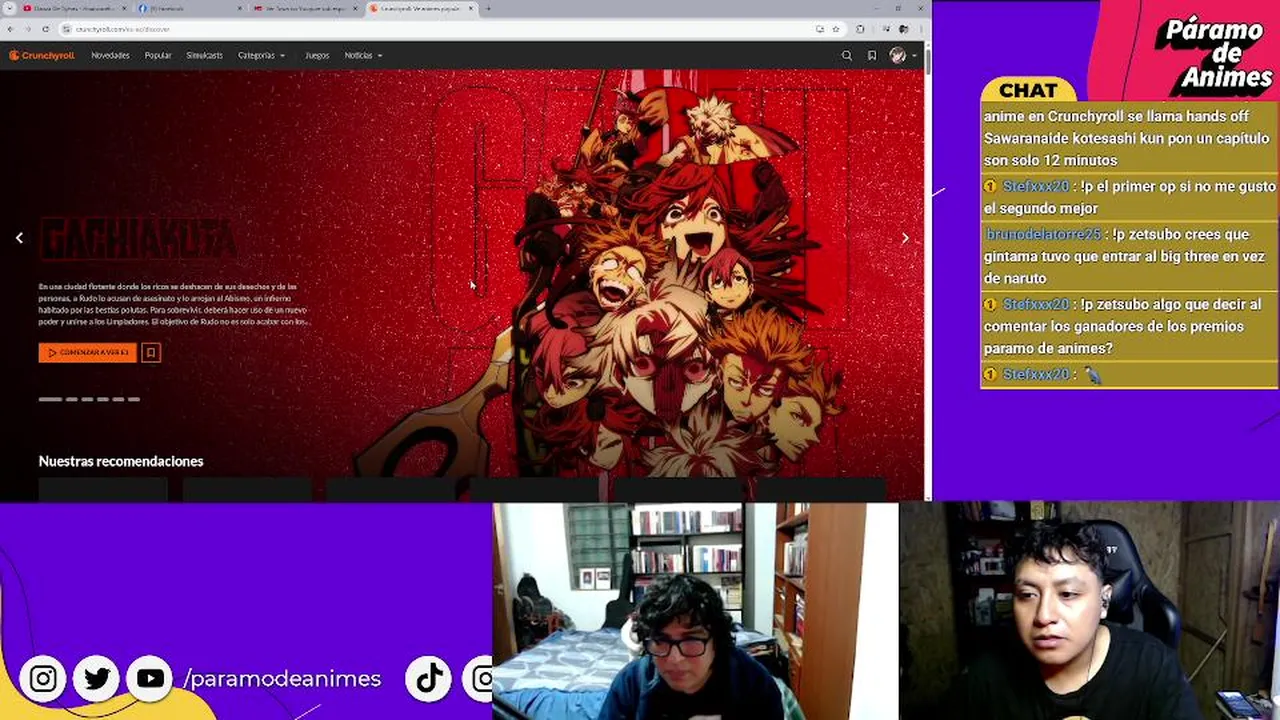Viewport: 1280px width, 720px height.
Task: Click the Instagram icon in the overlay
Action: tap(43, 679)
